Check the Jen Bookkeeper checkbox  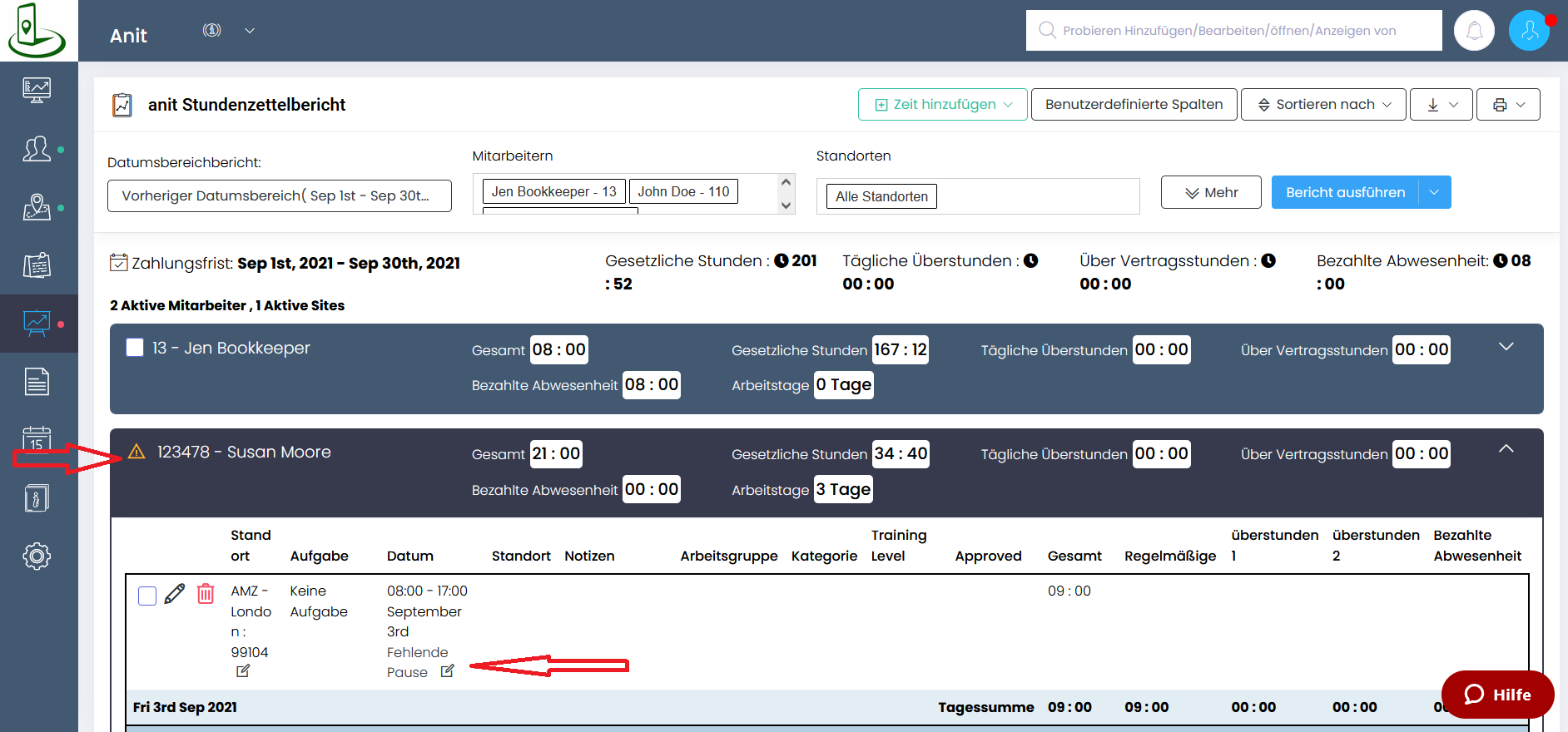click(135, 347)
